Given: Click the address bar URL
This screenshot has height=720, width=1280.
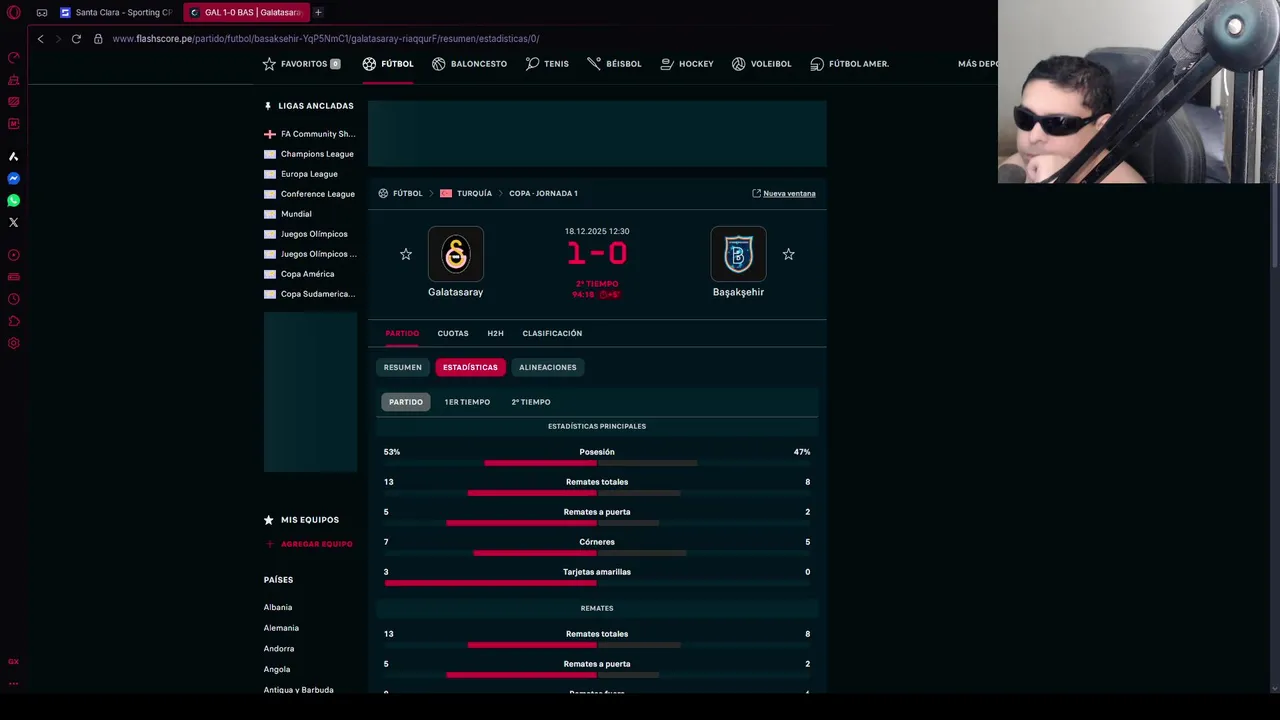Looking at the screenshot, I should [x=326, y=39].
